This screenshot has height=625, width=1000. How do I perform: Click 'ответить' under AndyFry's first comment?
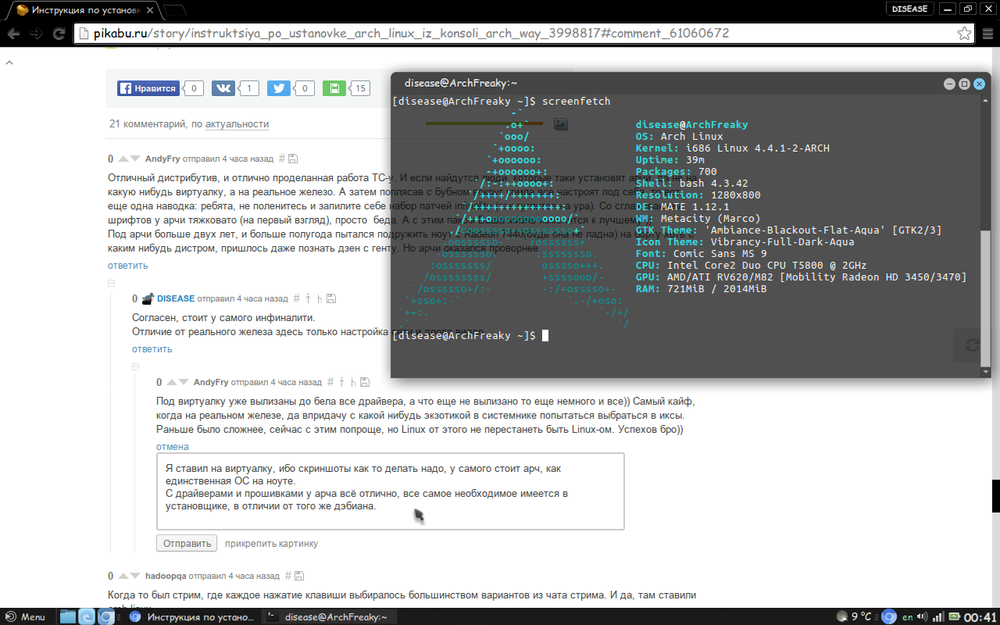128,266
